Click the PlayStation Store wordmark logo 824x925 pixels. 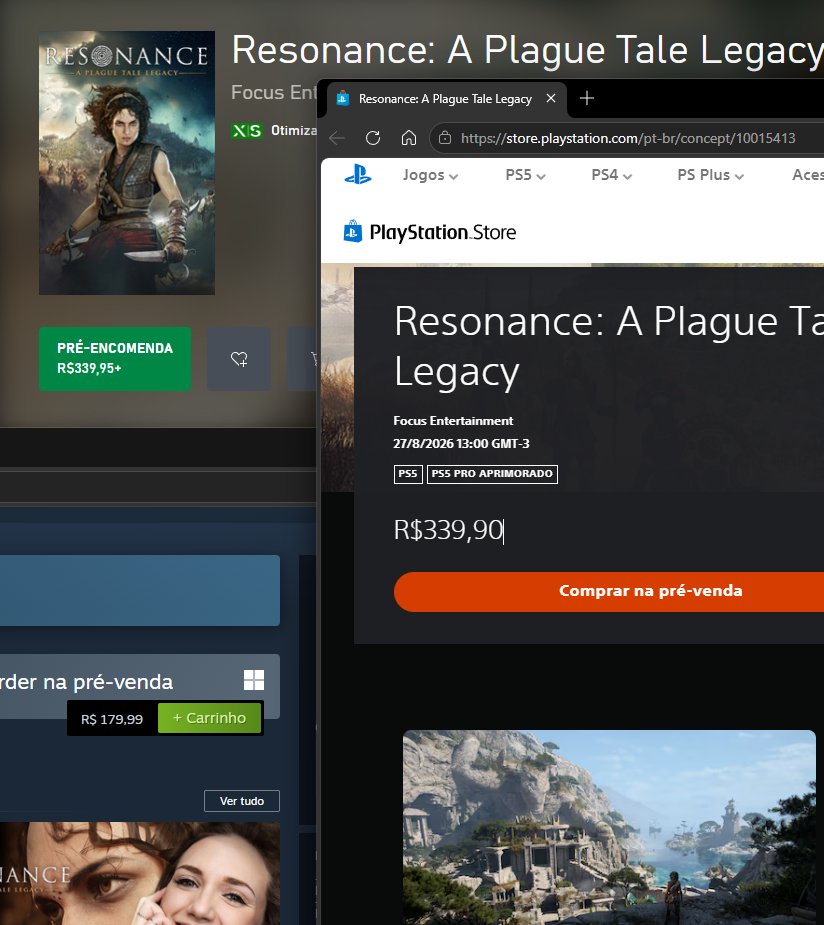(x=442, y=232)
